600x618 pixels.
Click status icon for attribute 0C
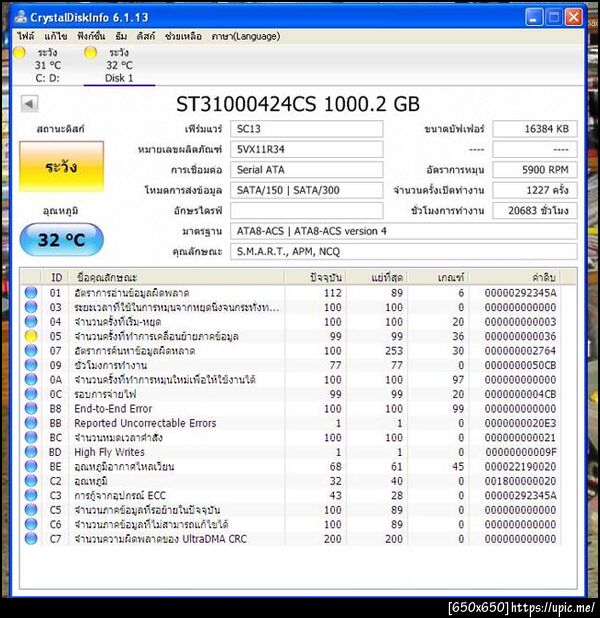point(31,394)
